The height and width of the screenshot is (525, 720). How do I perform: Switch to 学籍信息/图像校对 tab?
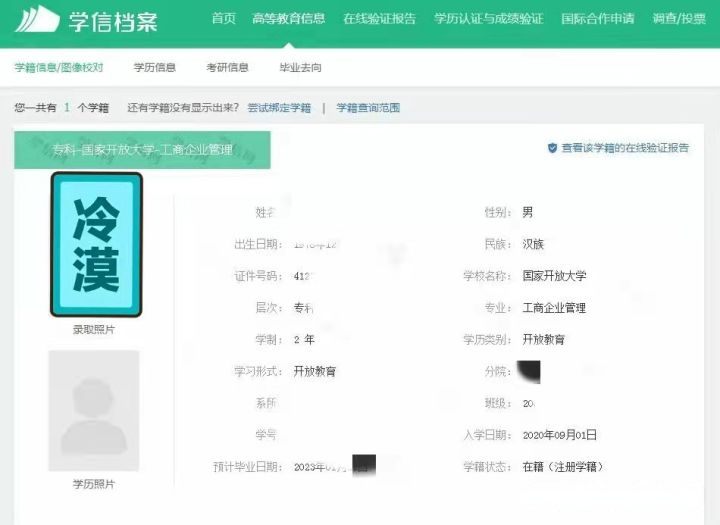tap(59, 68)
